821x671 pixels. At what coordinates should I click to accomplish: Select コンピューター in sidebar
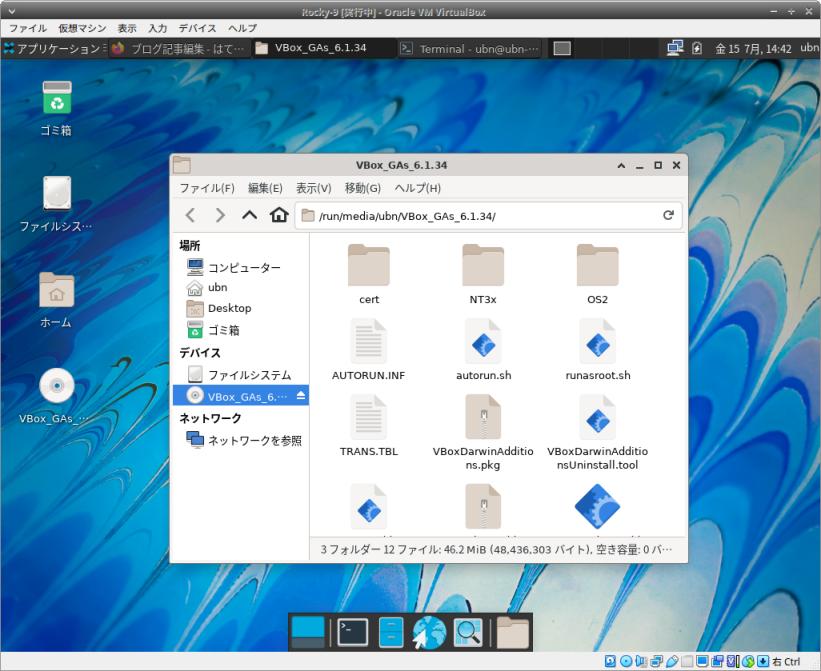point(241,267)
